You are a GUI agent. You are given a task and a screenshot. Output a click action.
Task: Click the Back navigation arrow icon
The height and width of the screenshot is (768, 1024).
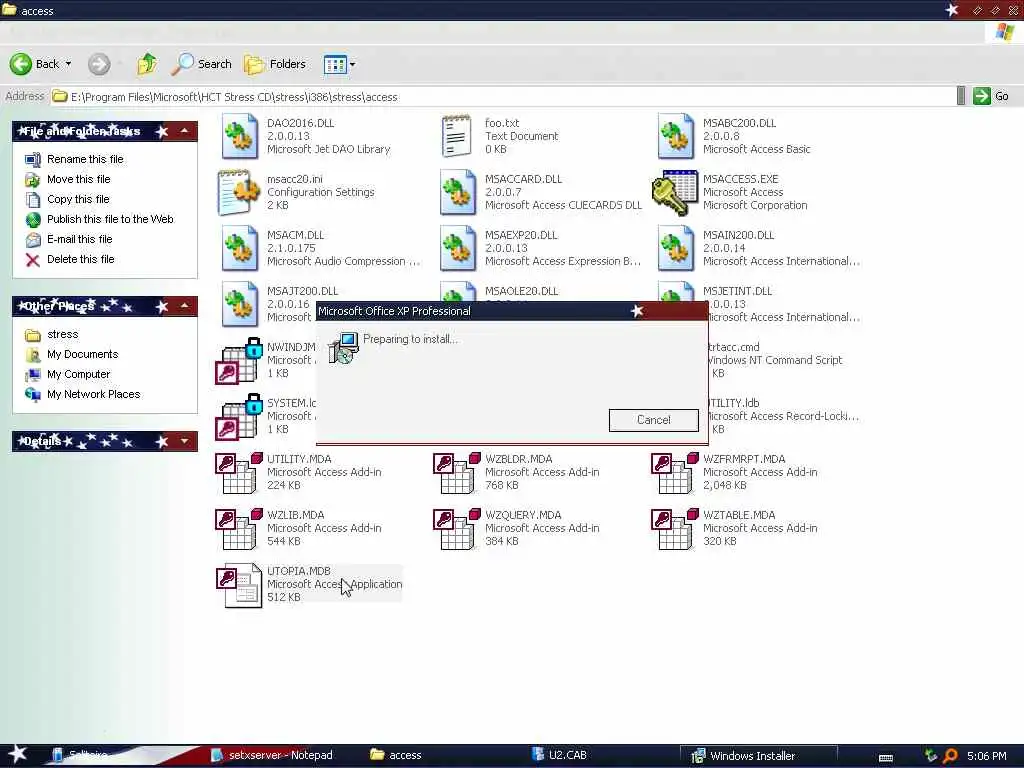click(x=21, y=64)
